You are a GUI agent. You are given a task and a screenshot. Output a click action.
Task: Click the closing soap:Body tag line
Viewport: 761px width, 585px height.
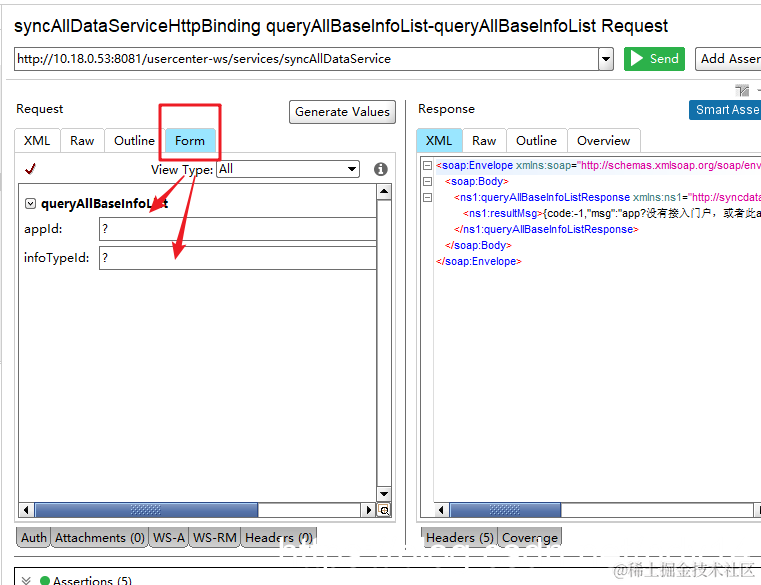(478, 246)
